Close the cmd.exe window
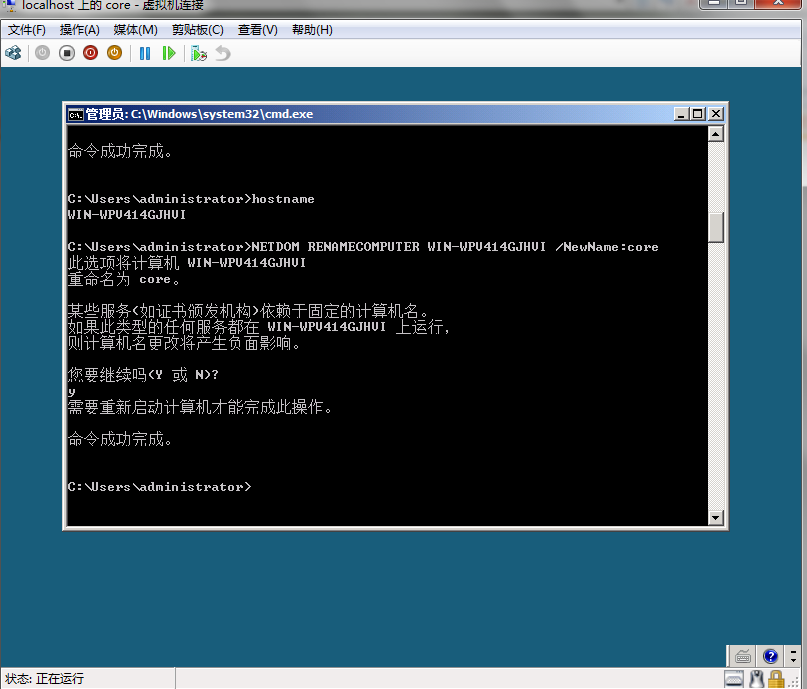 point(715,114)
